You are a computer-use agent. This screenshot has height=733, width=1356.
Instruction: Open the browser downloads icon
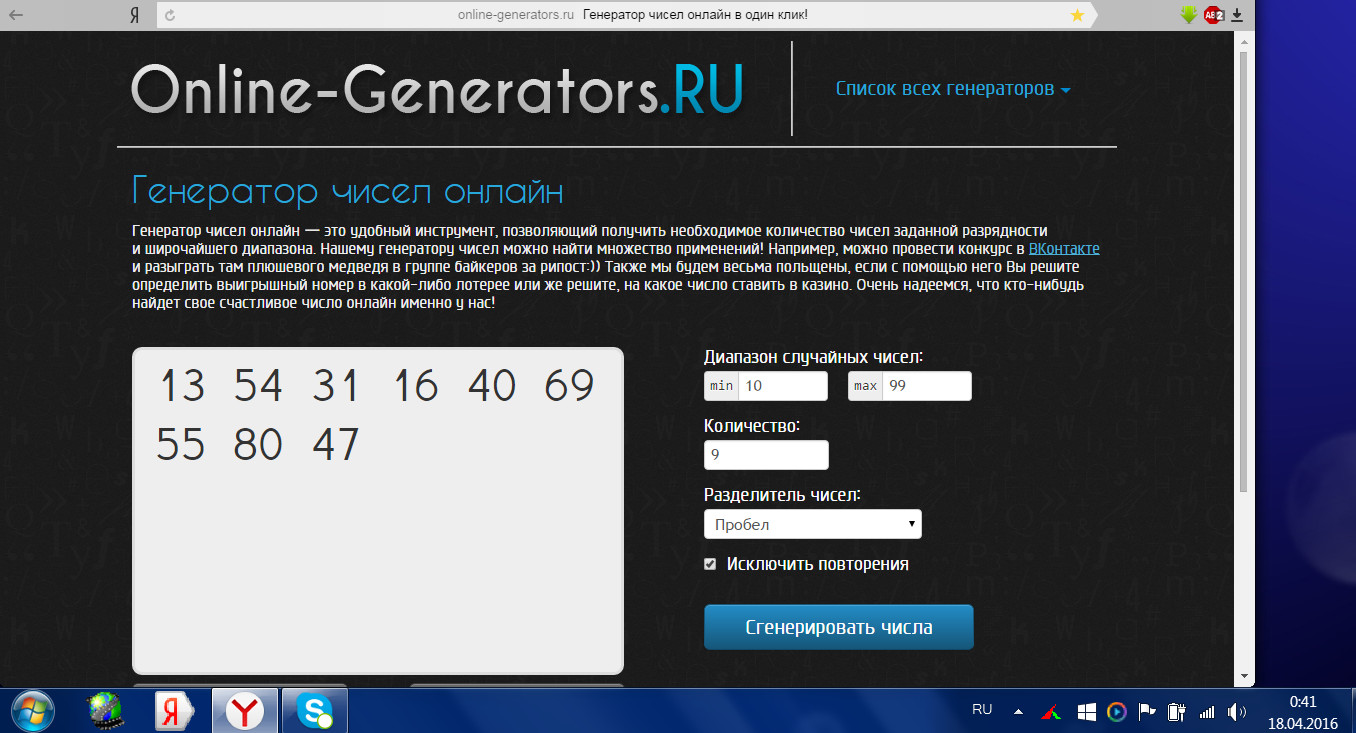tap(1237, 15)
